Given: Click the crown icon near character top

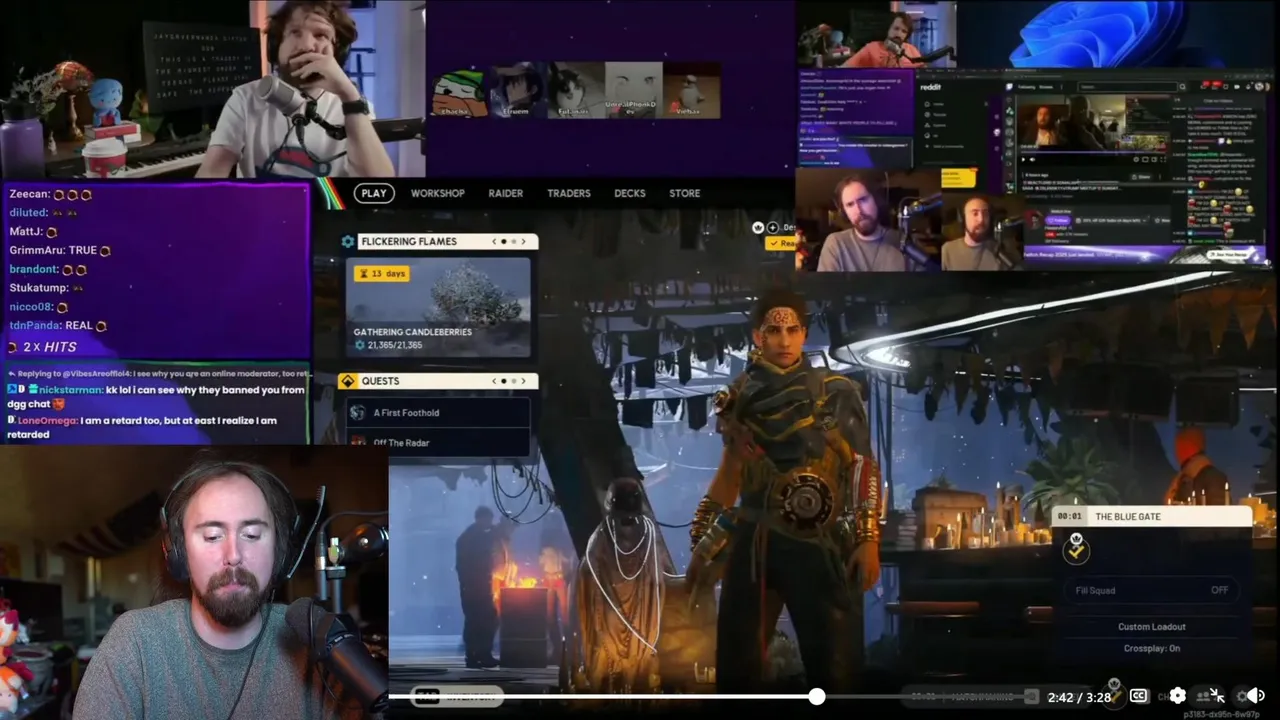Looking at the screenshot, I should pos(758,228).
